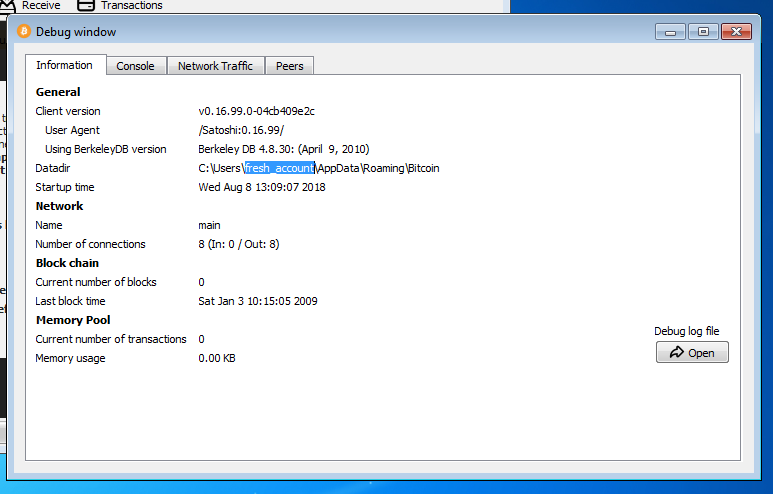773x494 pixels.
Task: Minimize the Debug window
Action: (670, 32)
